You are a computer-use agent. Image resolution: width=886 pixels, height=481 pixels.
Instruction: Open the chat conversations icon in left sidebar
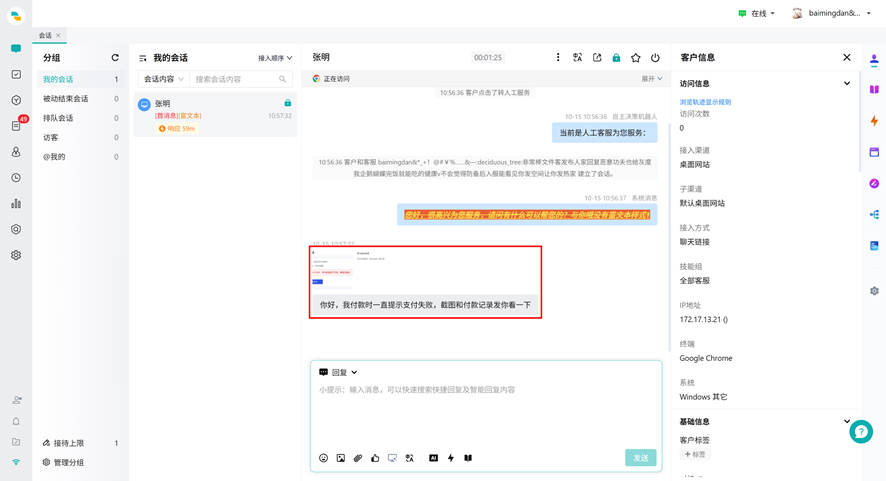[16, 49]
